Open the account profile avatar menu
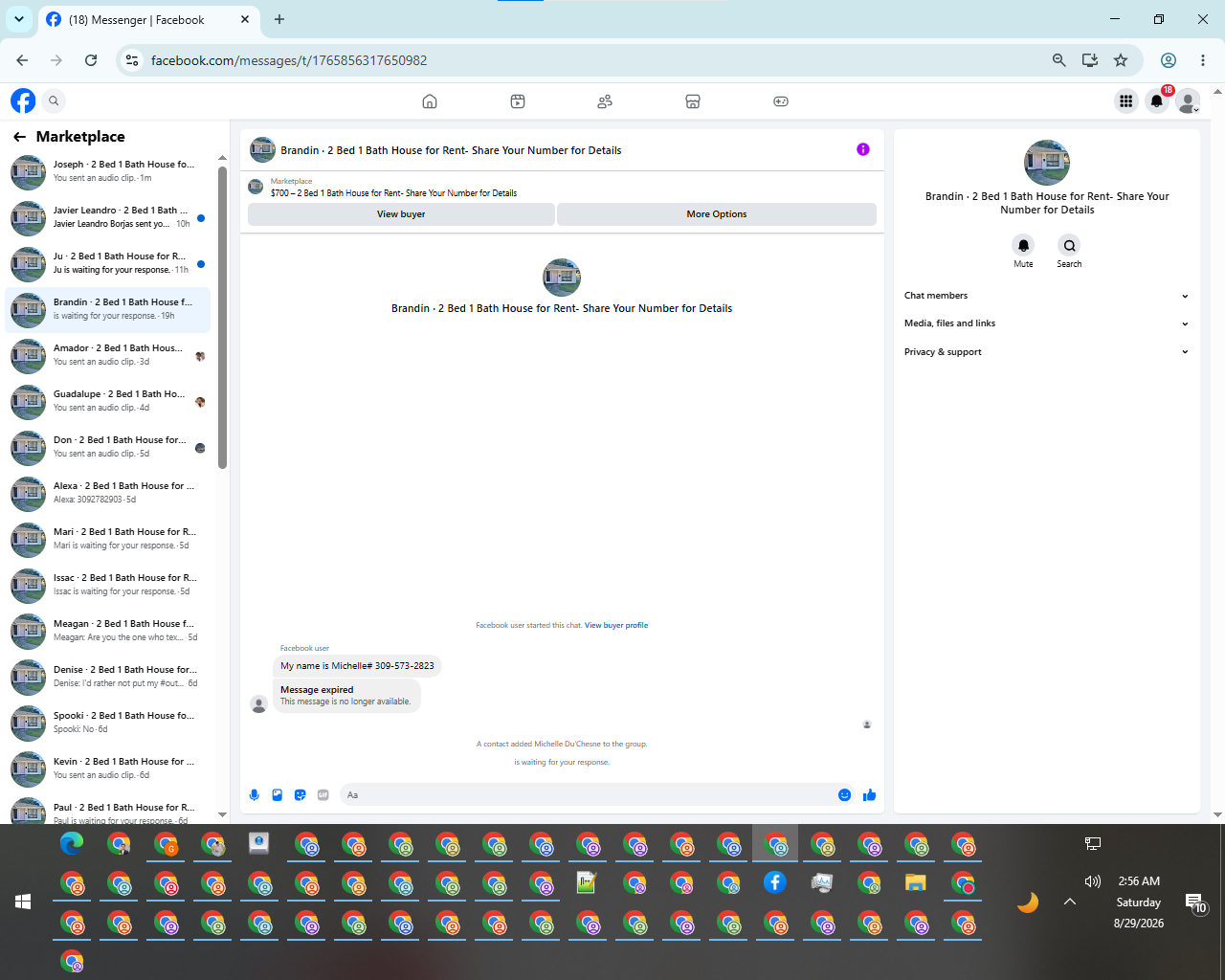This screenshot has width=1225, height=980. [1188, 100]
